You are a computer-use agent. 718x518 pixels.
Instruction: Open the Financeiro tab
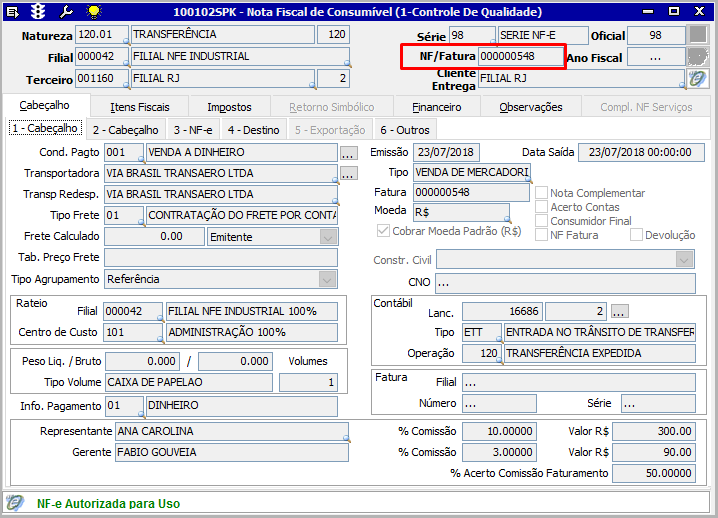click(x=437, y=107)
